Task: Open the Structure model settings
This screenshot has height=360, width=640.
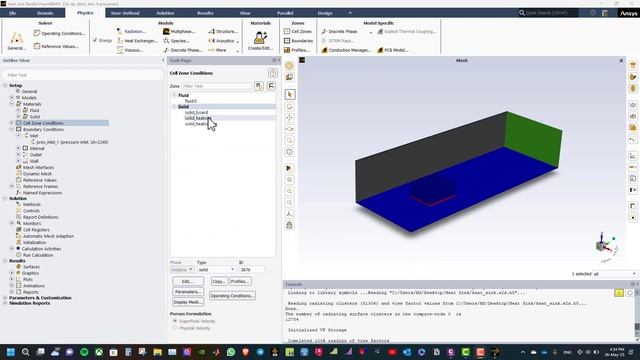Action: click(223, 31)
